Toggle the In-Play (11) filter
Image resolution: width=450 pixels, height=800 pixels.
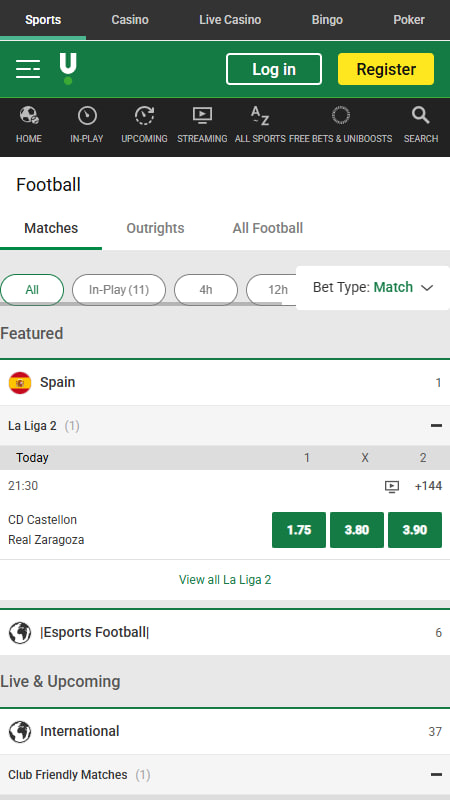pos(119,290)
